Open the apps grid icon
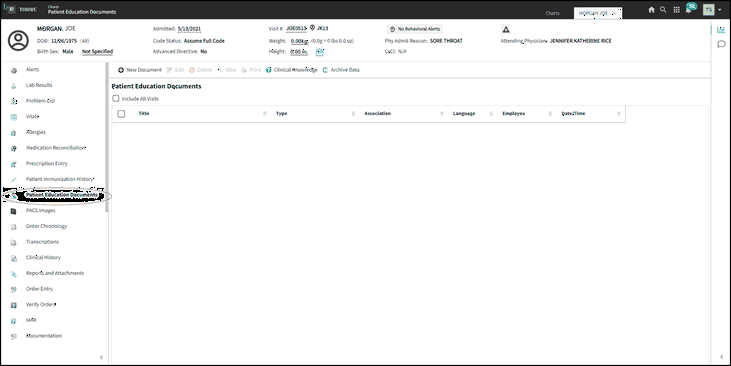Screen dimensions: 731x366 tap(676, 10)
